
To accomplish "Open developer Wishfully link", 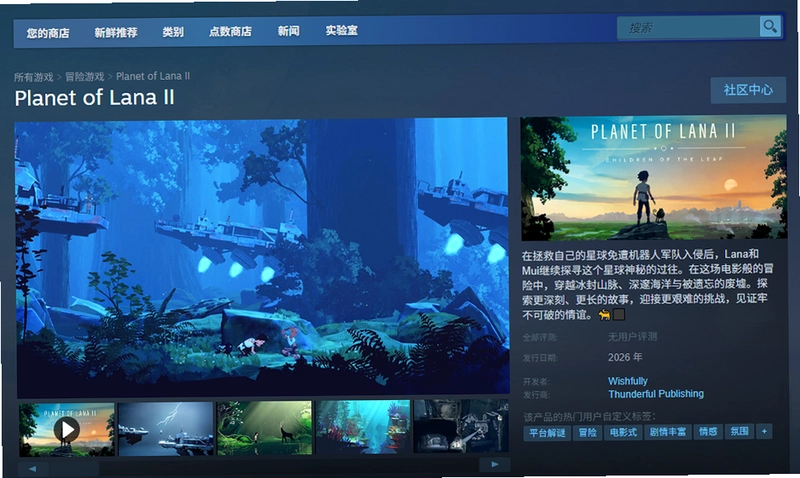I will [628, 381].
